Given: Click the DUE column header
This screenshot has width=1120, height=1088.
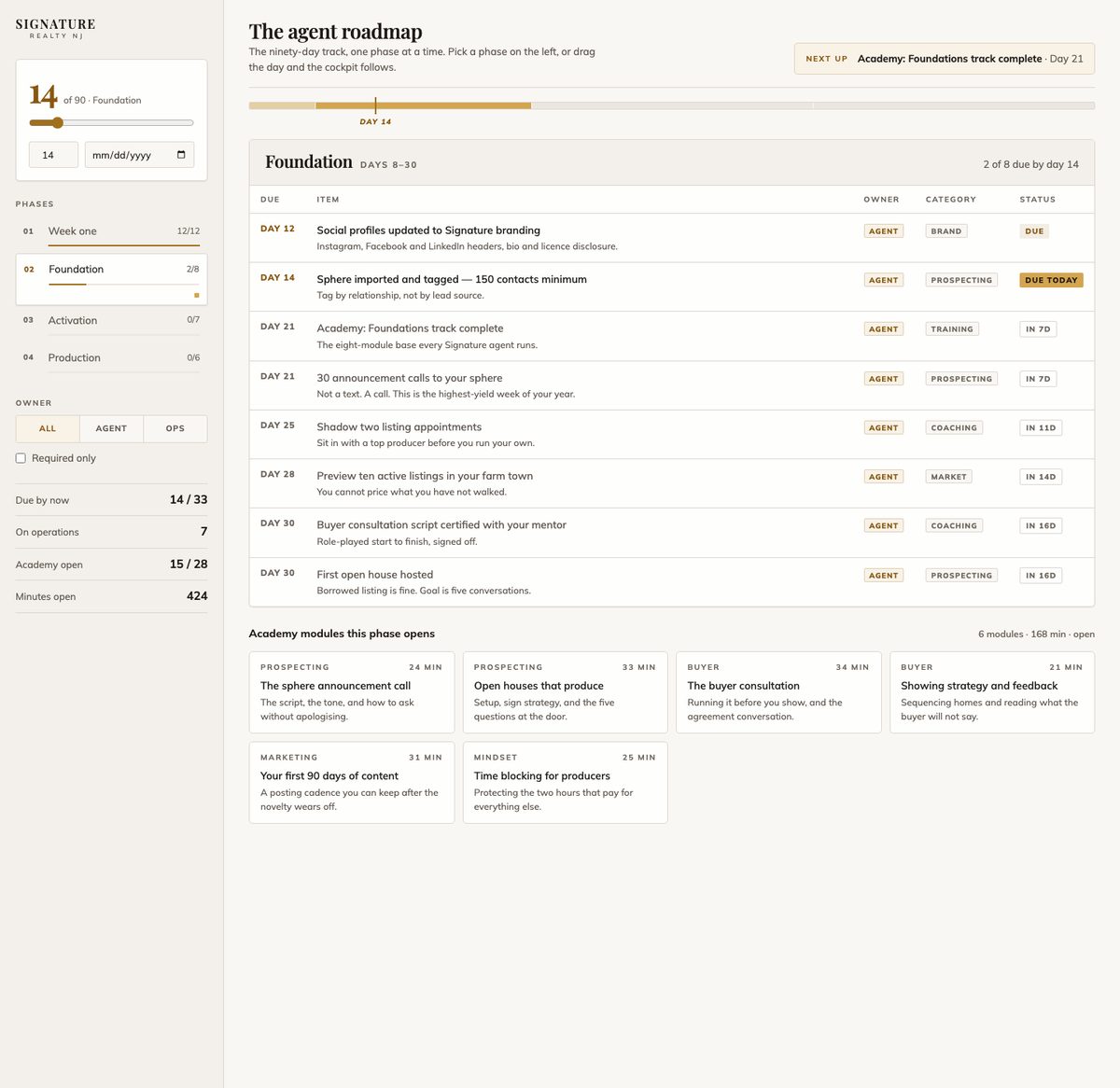Looking at the screenshot, I should tap(270, 200).
